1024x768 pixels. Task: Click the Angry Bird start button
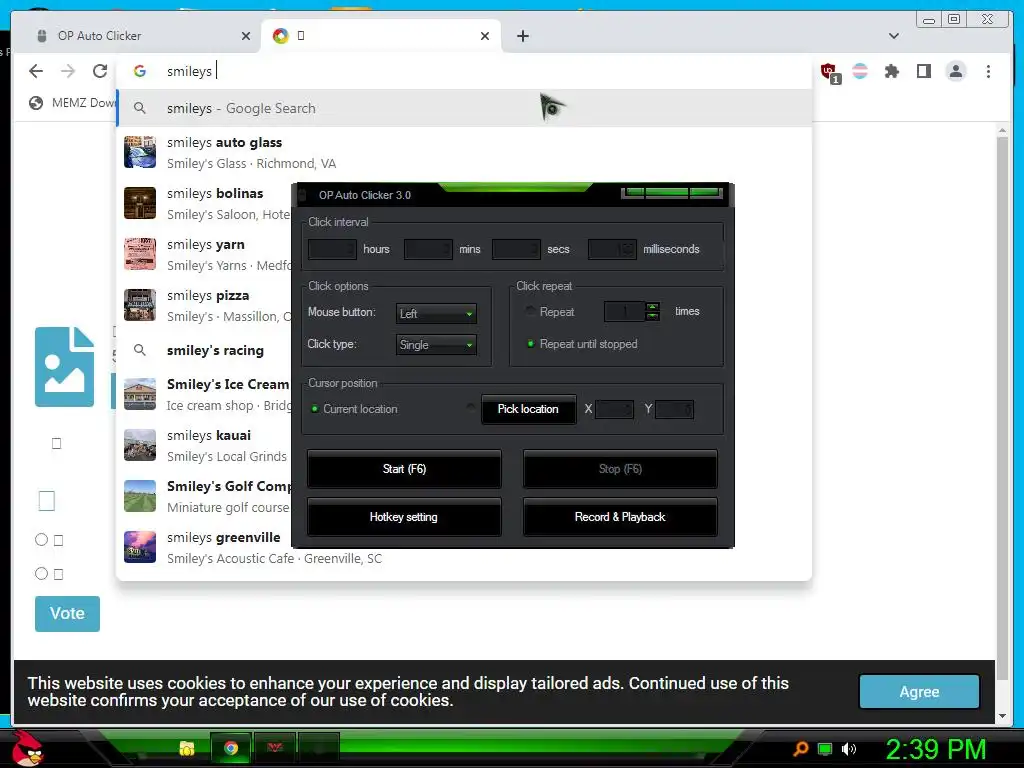coord(27,748)
